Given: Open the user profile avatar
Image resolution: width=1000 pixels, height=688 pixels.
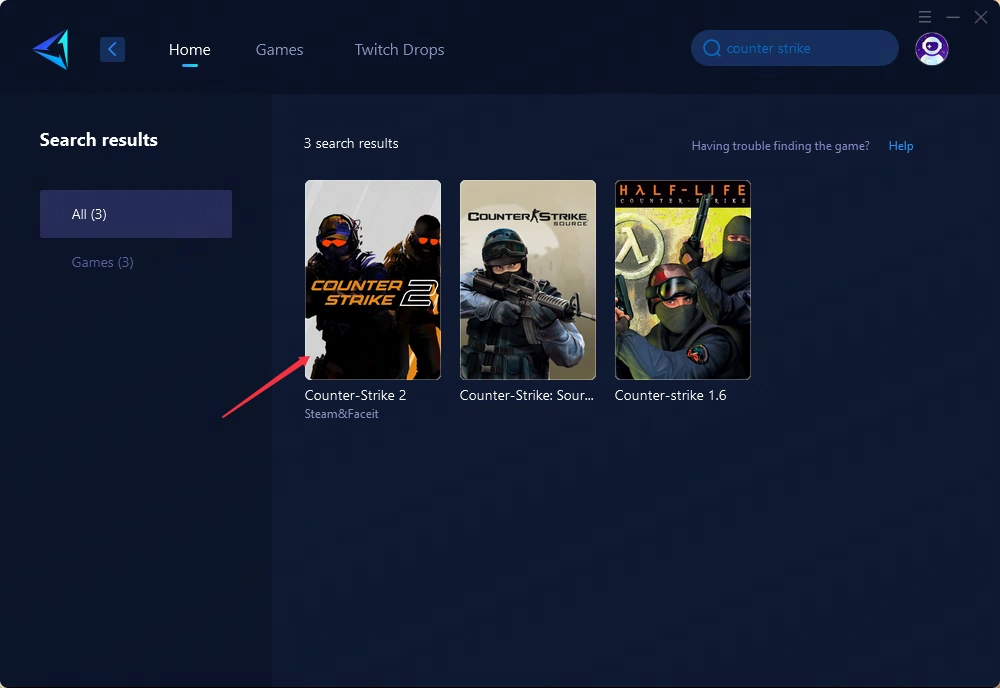Looking at the screenshot, I should pos(932,48).
